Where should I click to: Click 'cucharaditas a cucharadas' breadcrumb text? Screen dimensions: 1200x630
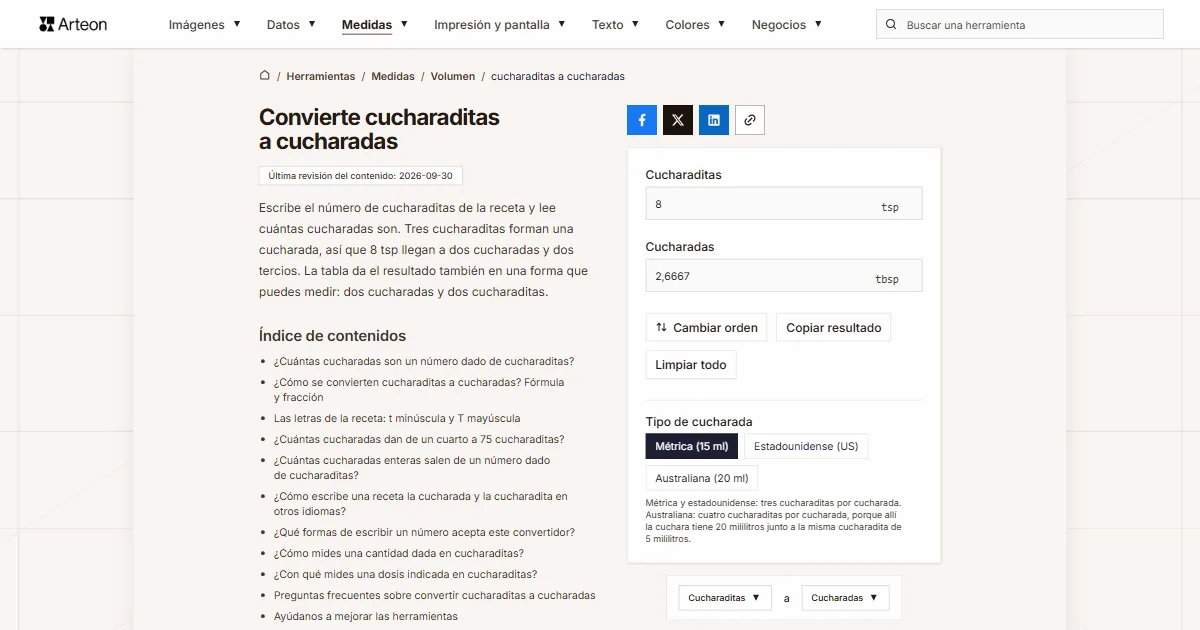tap(558, 76)
